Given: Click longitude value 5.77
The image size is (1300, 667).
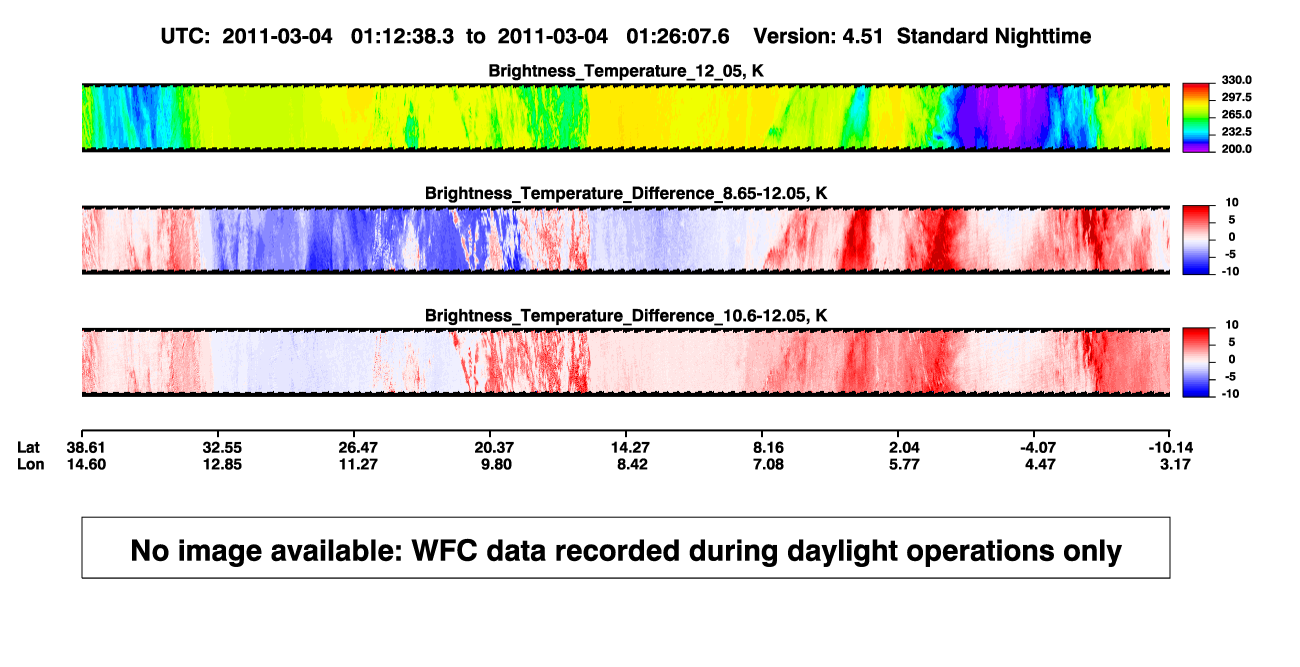Looking at the screenshot, I should point(904,464).
